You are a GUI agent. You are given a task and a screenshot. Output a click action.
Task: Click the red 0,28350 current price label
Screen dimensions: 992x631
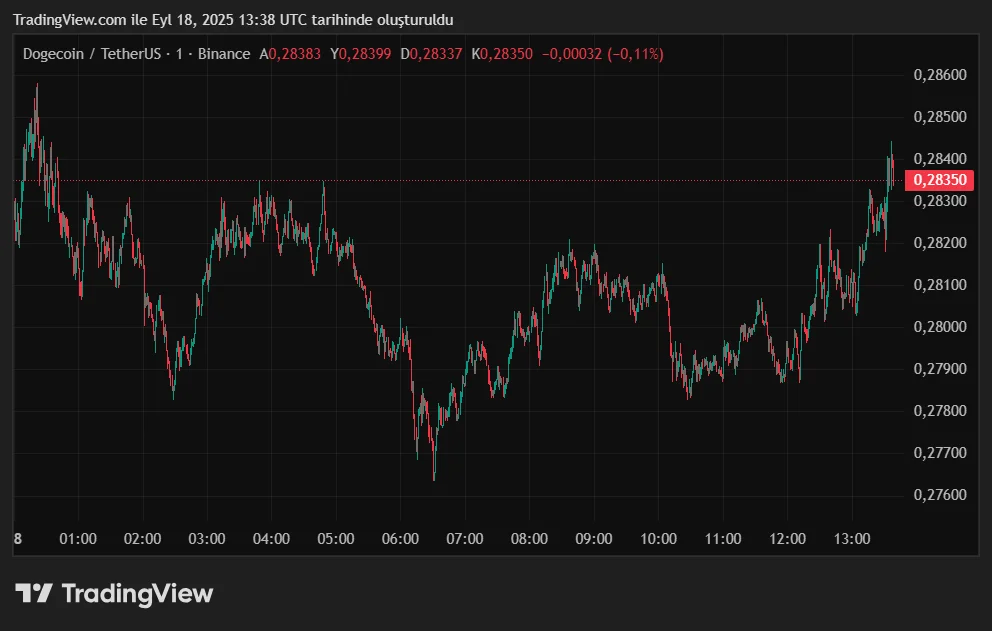940,180
